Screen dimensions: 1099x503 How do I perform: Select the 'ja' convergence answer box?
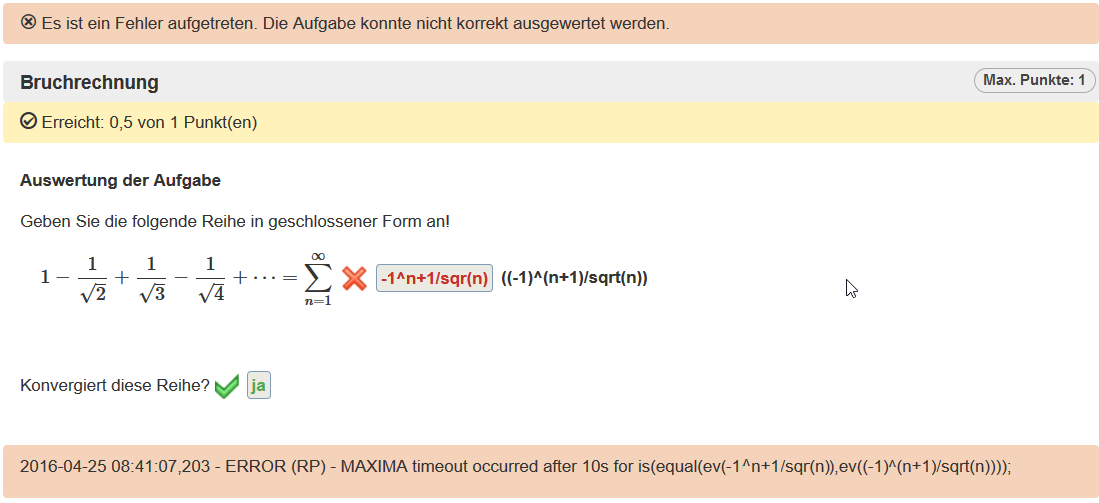click(259, 386)
